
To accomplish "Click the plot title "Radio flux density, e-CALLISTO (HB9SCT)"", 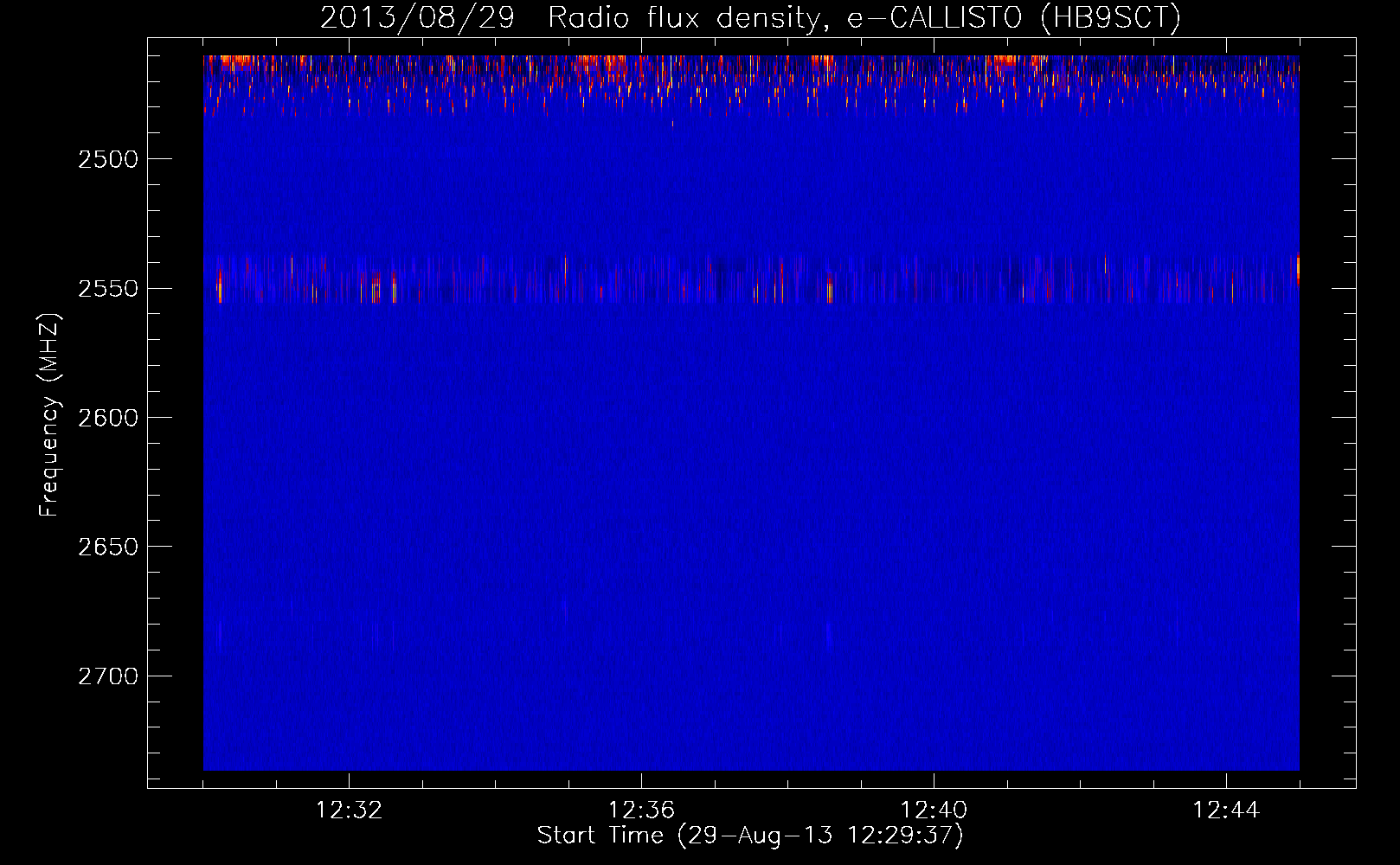I will click(864, 17).
